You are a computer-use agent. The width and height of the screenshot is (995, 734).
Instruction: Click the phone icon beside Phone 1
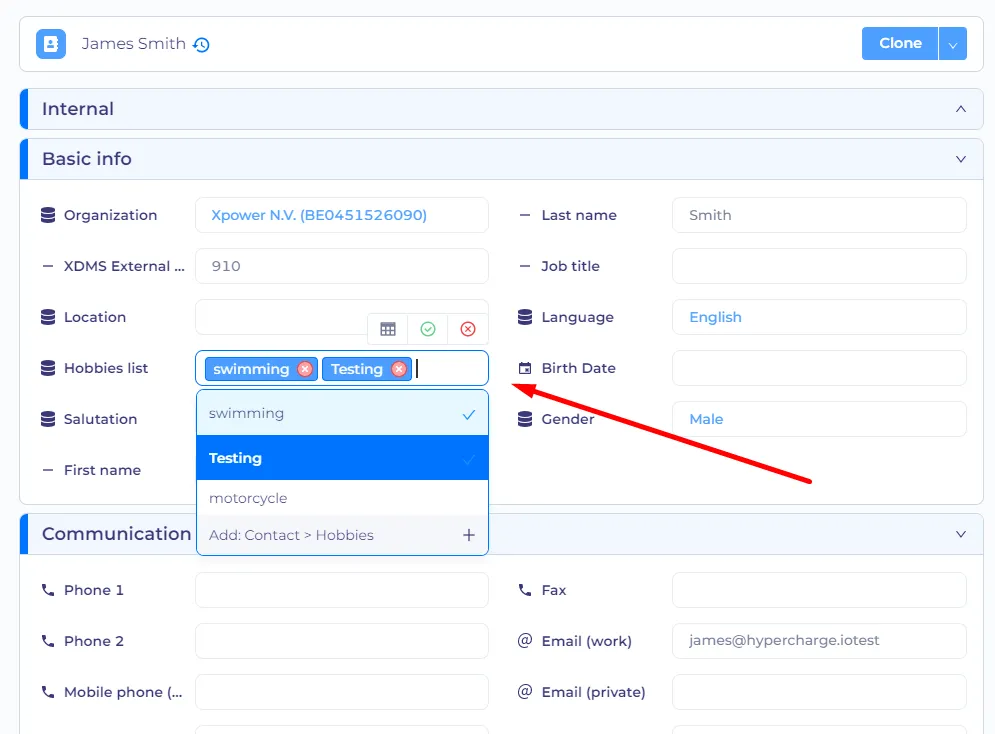pyautogui.click(x=48, y=590)
